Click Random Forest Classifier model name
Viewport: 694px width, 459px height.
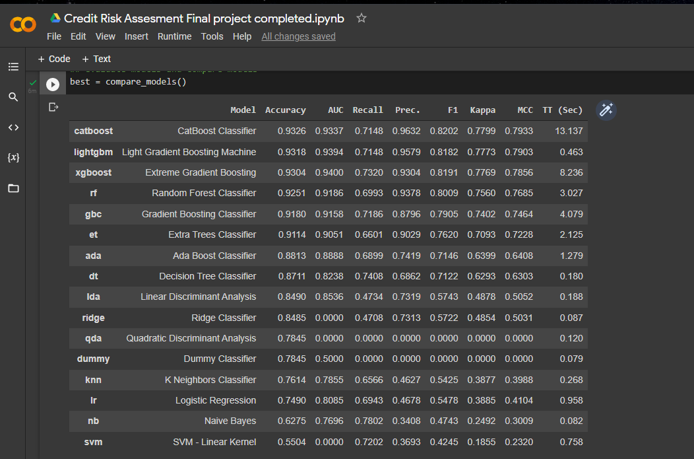(204, 193)
